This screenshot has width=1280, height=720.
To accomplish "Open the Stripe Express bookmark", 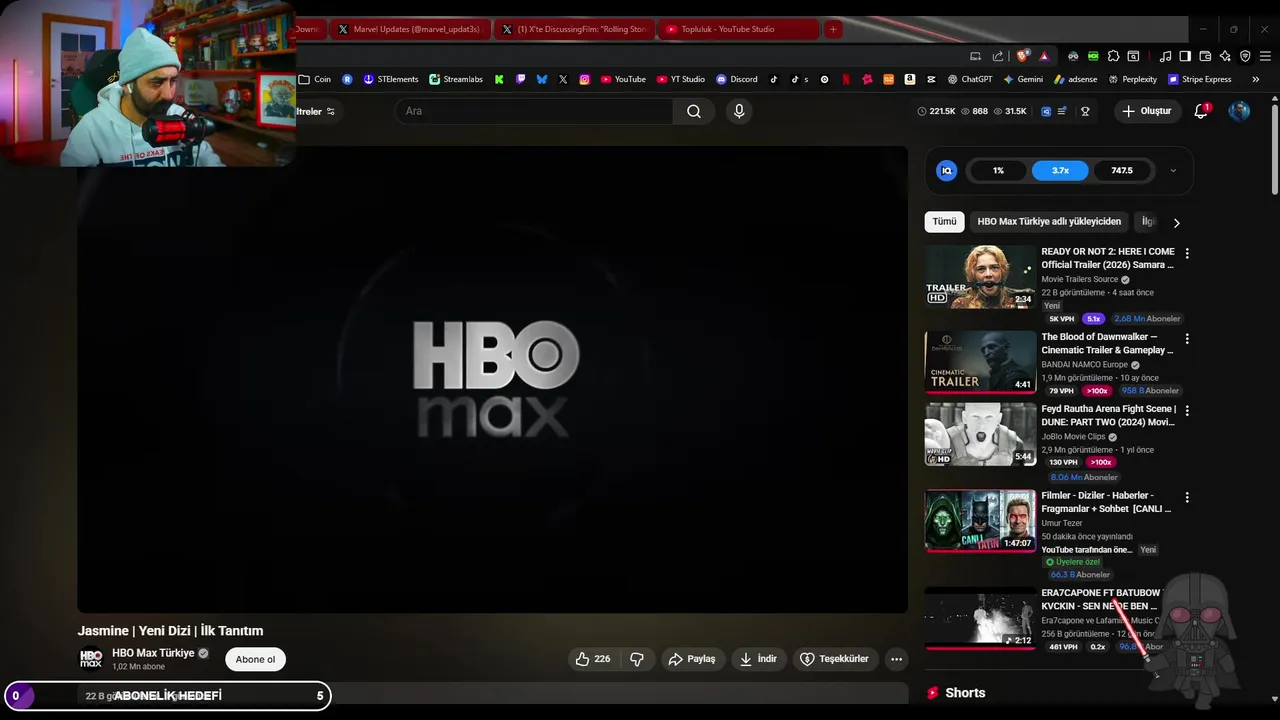I will pos(1199,79).
